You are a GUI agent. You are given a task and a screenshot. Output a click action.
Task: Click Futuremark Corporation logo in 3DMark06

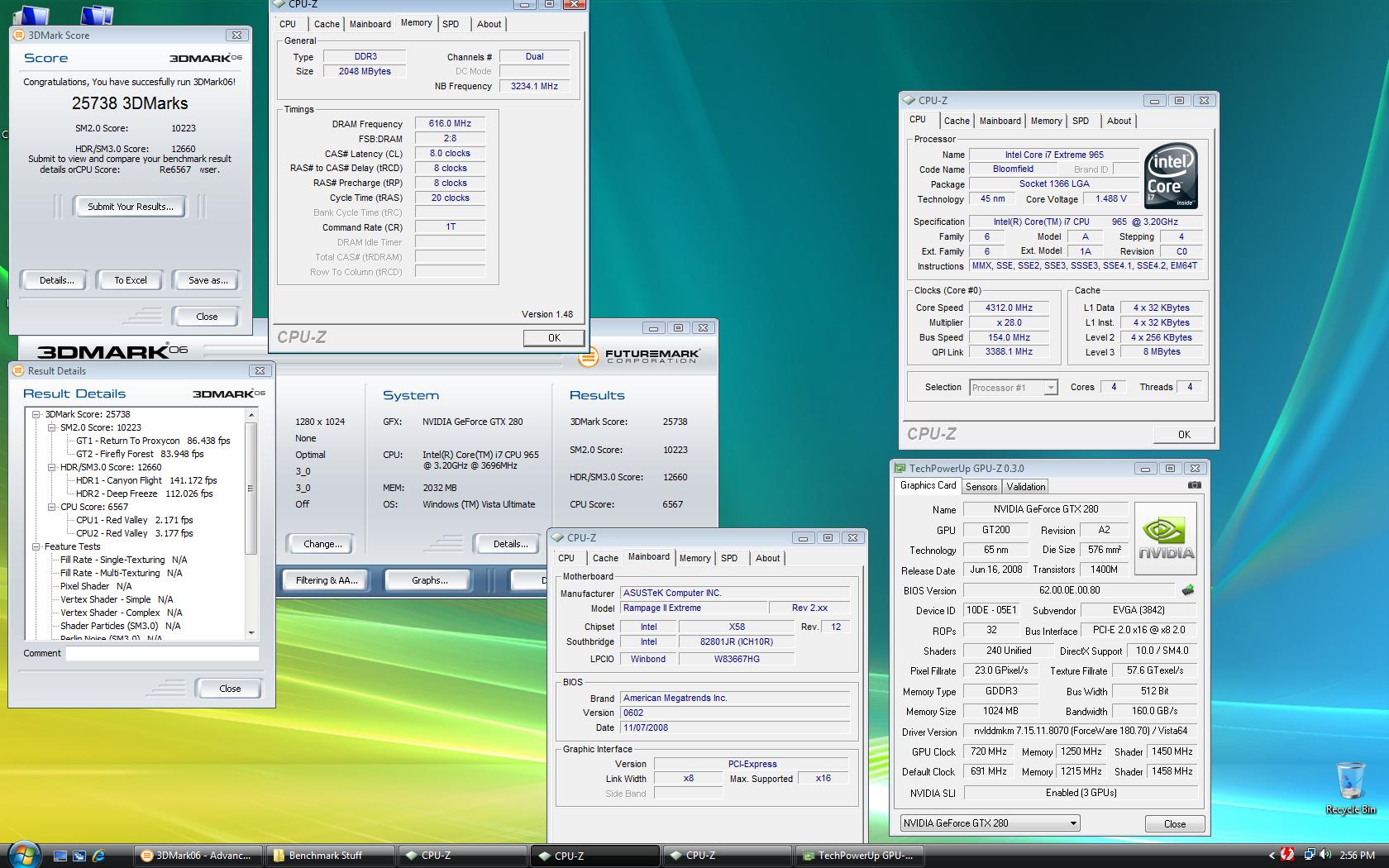tap(638, 356)
